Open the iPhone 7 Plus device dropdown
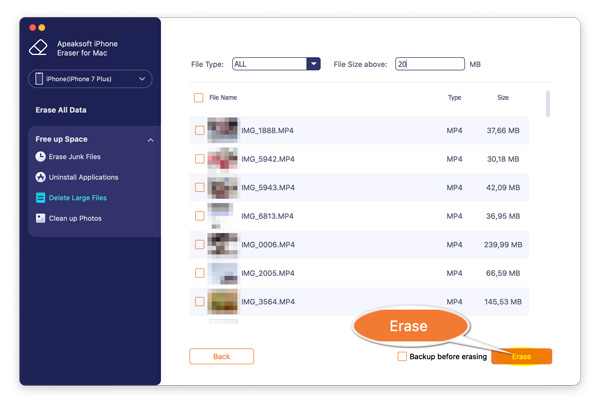 (x=90, y=79)
